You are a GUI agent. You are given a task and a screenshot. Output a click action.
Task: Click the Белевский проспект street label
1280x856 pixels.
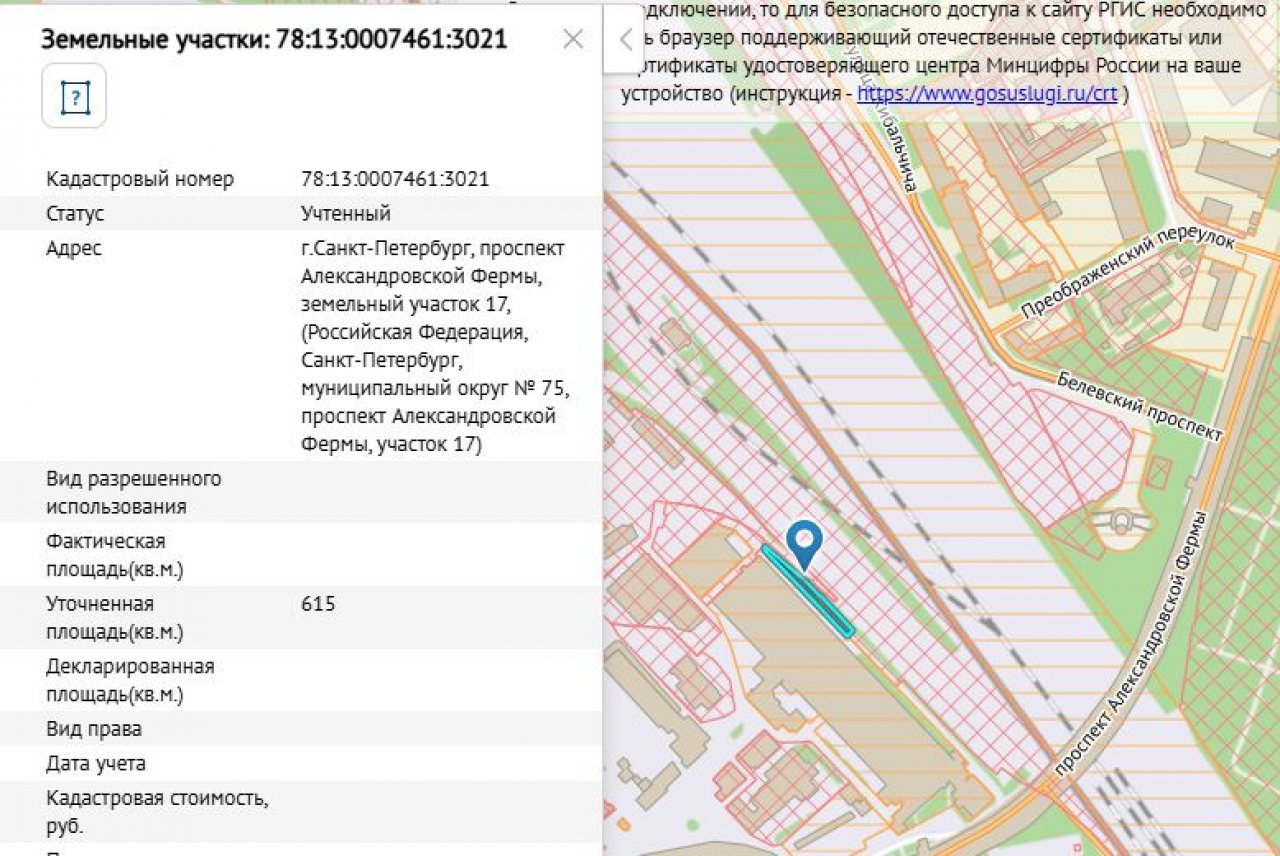(x=1139, y=406)
